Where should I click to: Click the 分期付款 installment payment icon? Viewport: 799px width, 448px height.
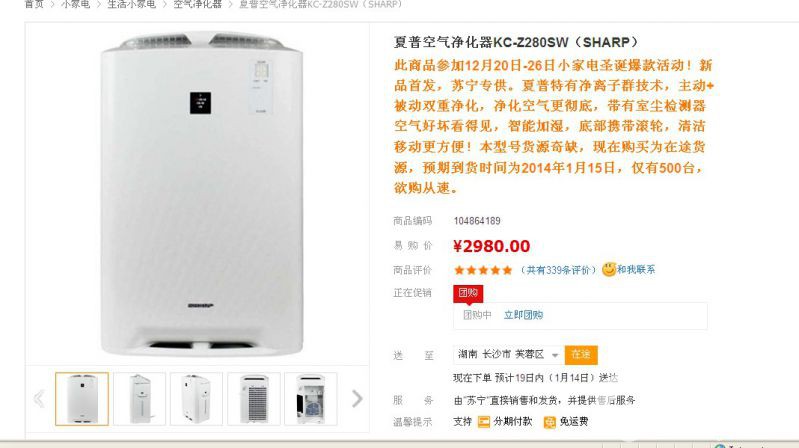(x=484, y=421)
